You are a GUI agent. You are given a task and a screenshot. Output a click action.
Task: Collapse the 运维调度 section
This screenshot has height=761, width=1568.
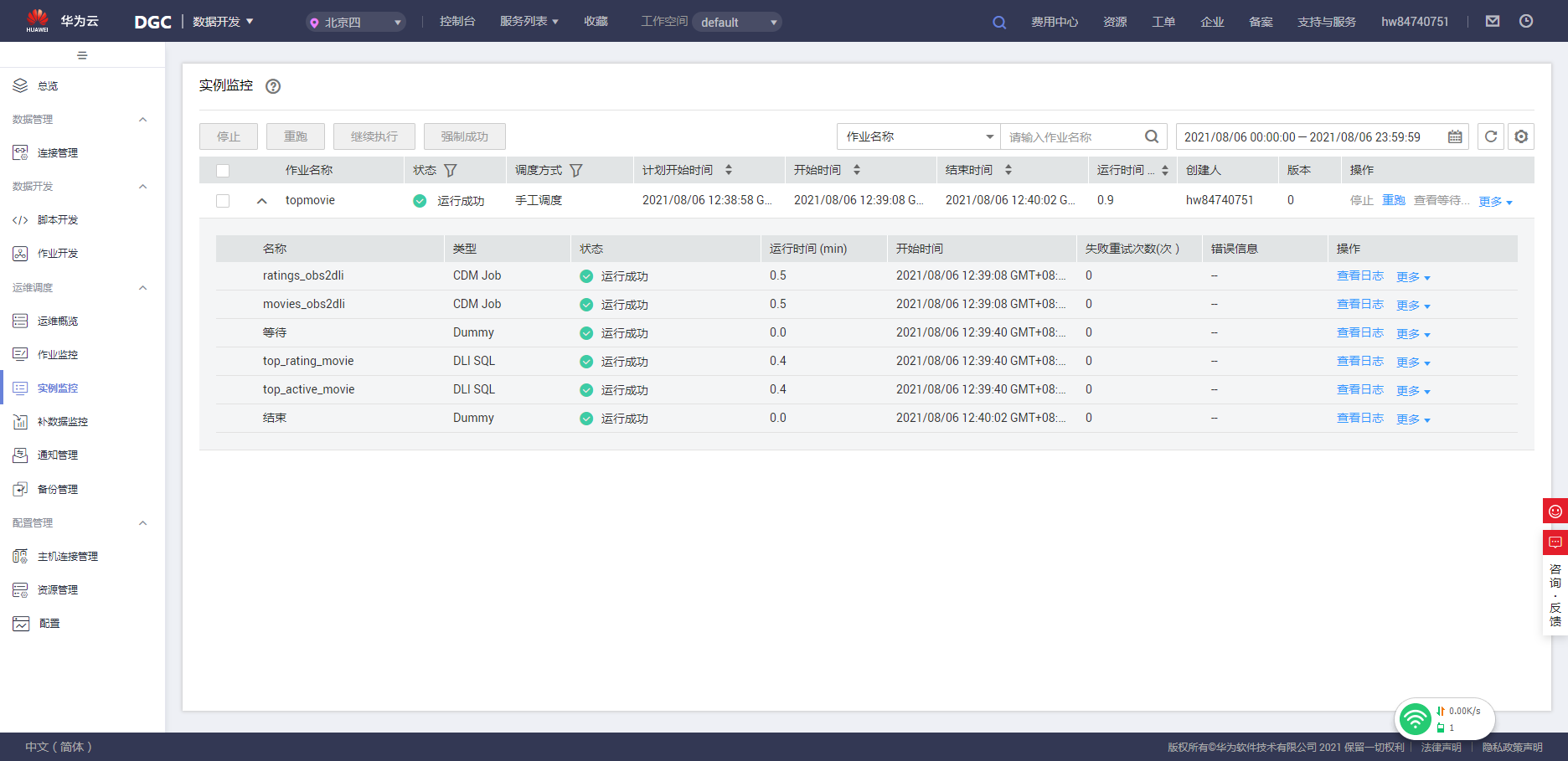click(x=142, y=287)
